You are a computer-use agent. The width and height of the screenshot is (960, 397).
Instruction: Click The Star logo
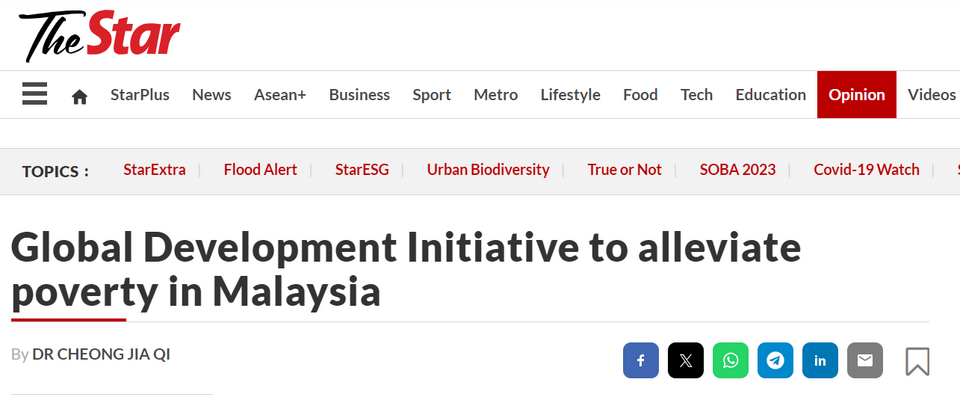coord(99,36)
